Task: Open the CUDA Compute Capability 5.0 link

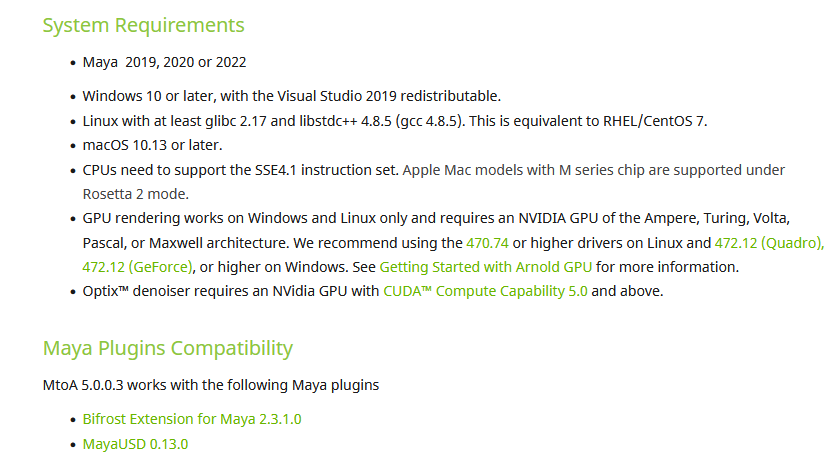Action: click(x=485, y=291)
